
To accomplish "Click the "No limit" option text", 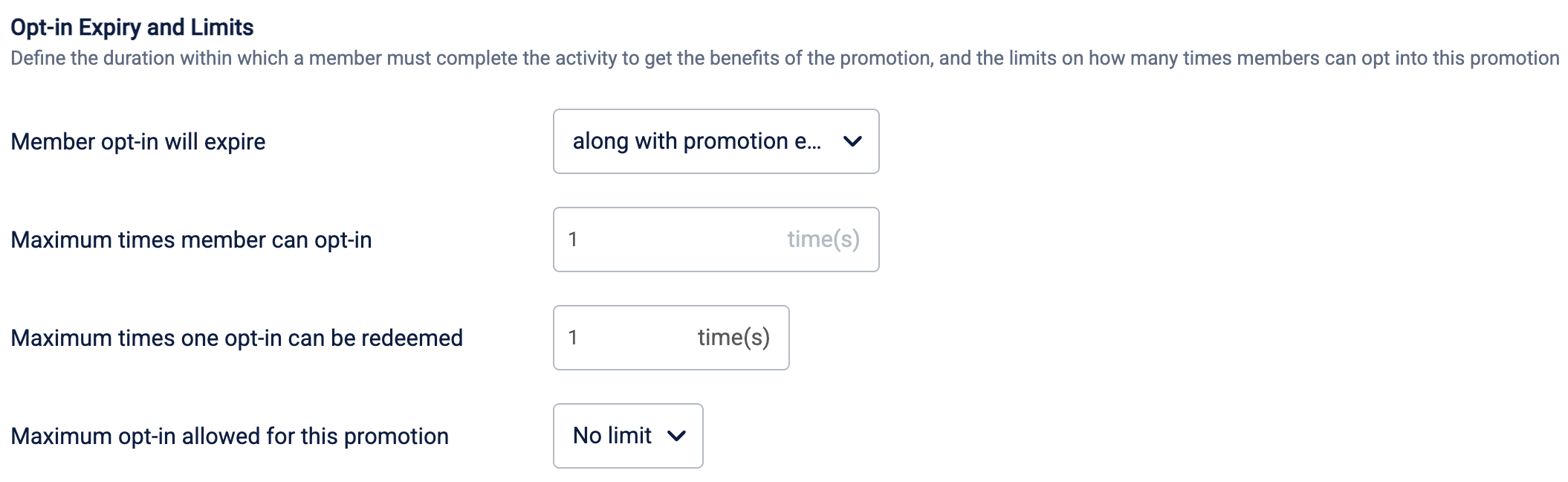I will click(x=612, y=436).
